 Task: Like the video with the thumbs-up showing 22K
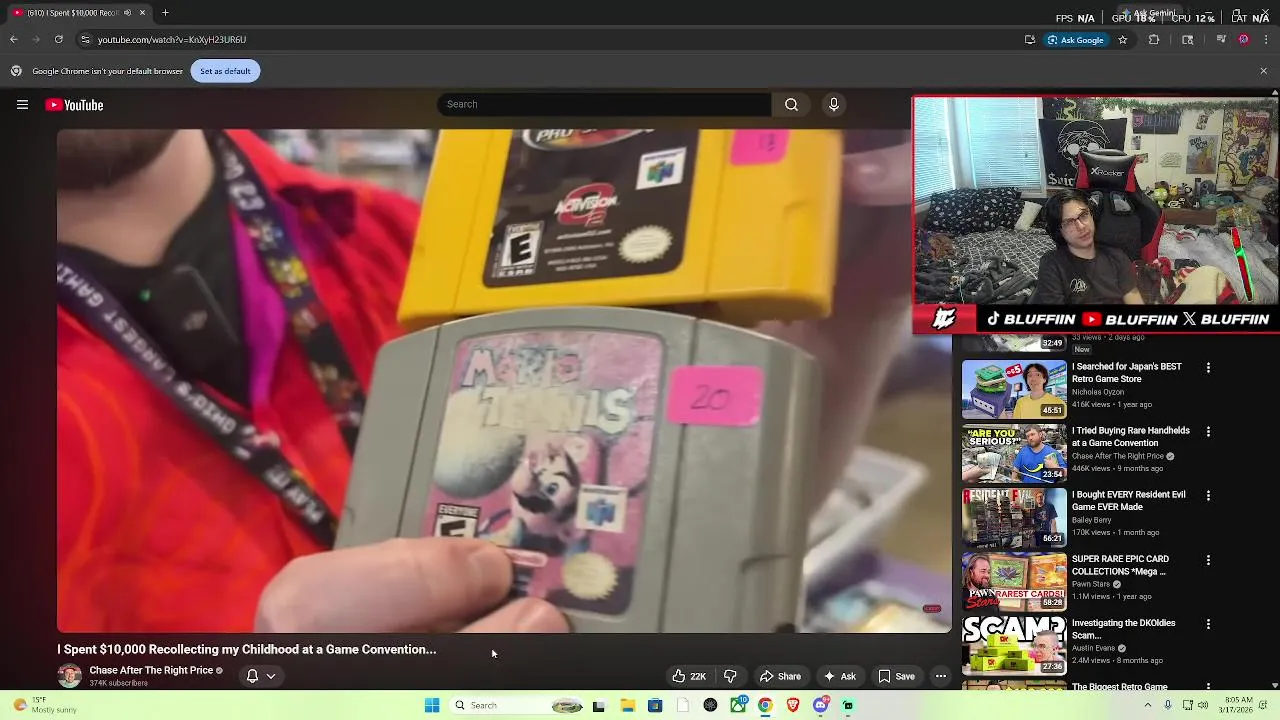pos(689,676)
